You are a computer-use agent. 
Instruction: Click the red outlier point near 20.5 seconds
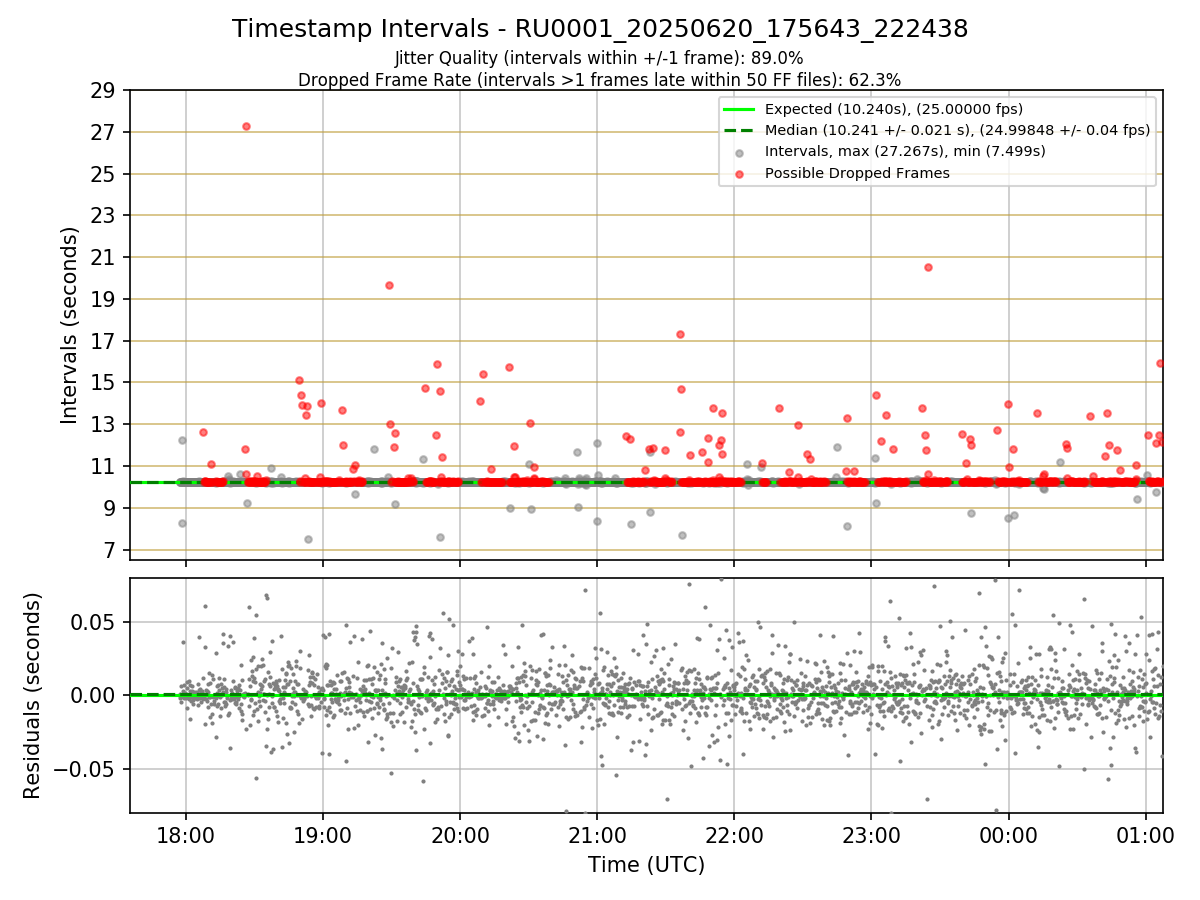coord(928,267)
